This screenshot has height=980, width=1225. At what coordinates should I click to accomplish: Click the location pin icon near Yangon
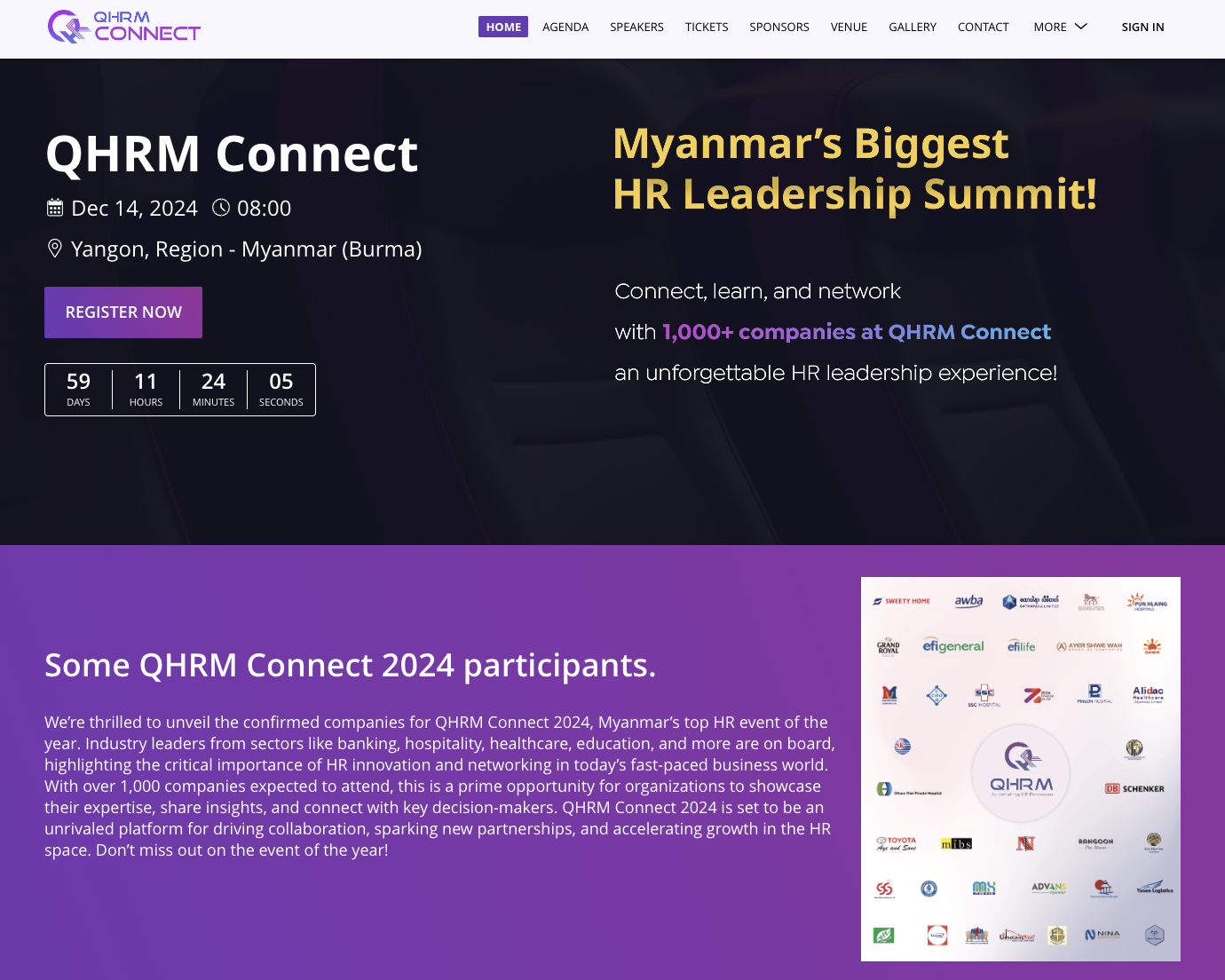click(55, 249)
